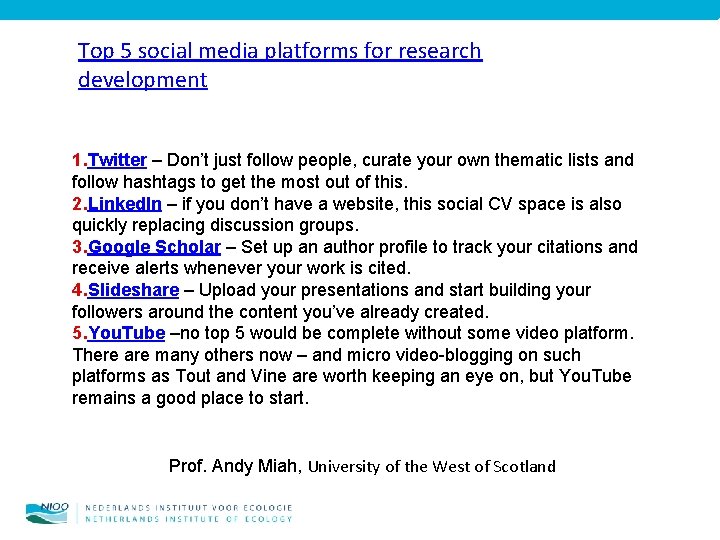Image resolution: width=720 pixels, height=540 pixels.
Task: Open the 'Top 5 social media platforms' title link
Action: 280,65
